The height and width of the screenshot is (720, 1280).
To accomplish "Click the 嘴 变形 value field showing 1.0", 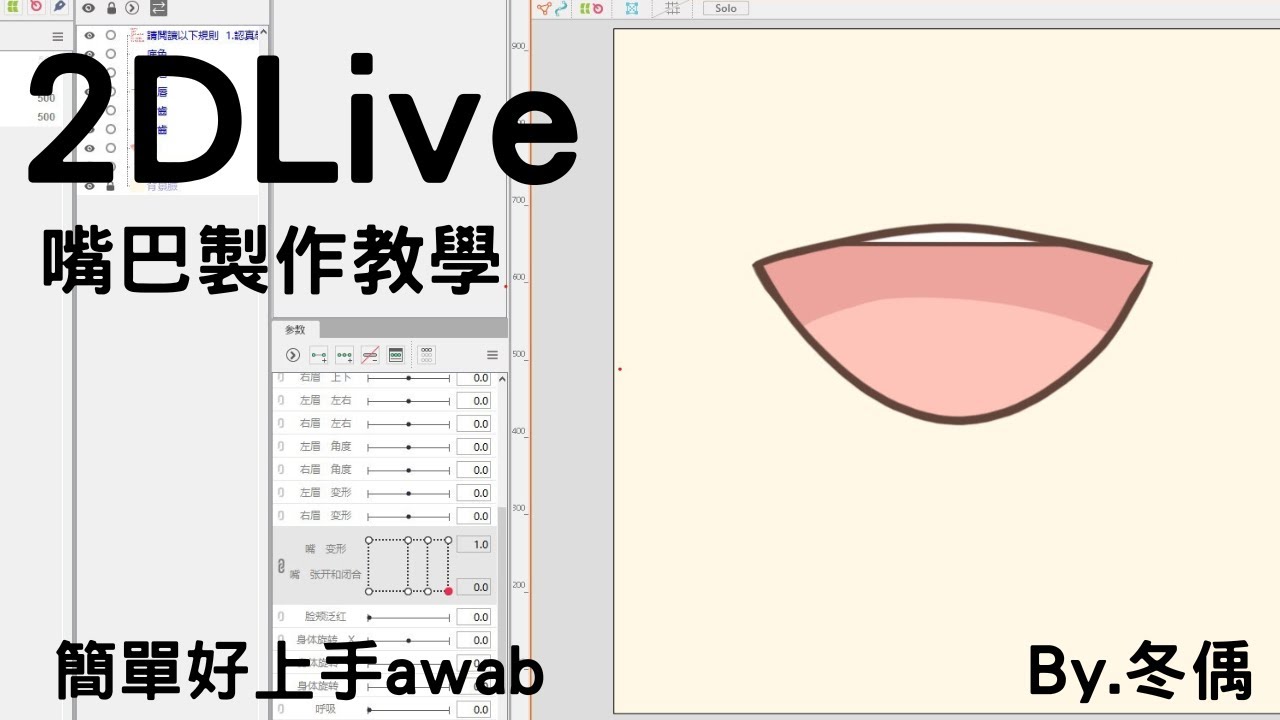I will pyautogui.click(x=474, y=545).
